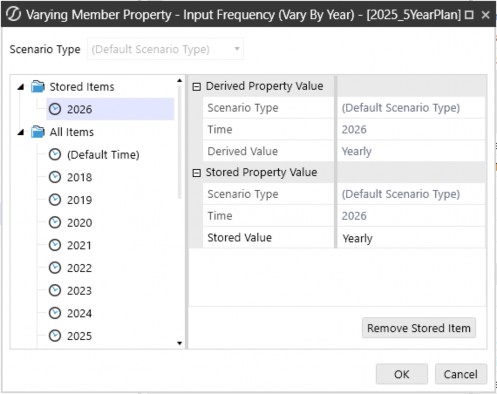Click clock icon beside (Default Time)
This screenshot has height=394, width=497.
pyautogui.click(x=55, y=155)
